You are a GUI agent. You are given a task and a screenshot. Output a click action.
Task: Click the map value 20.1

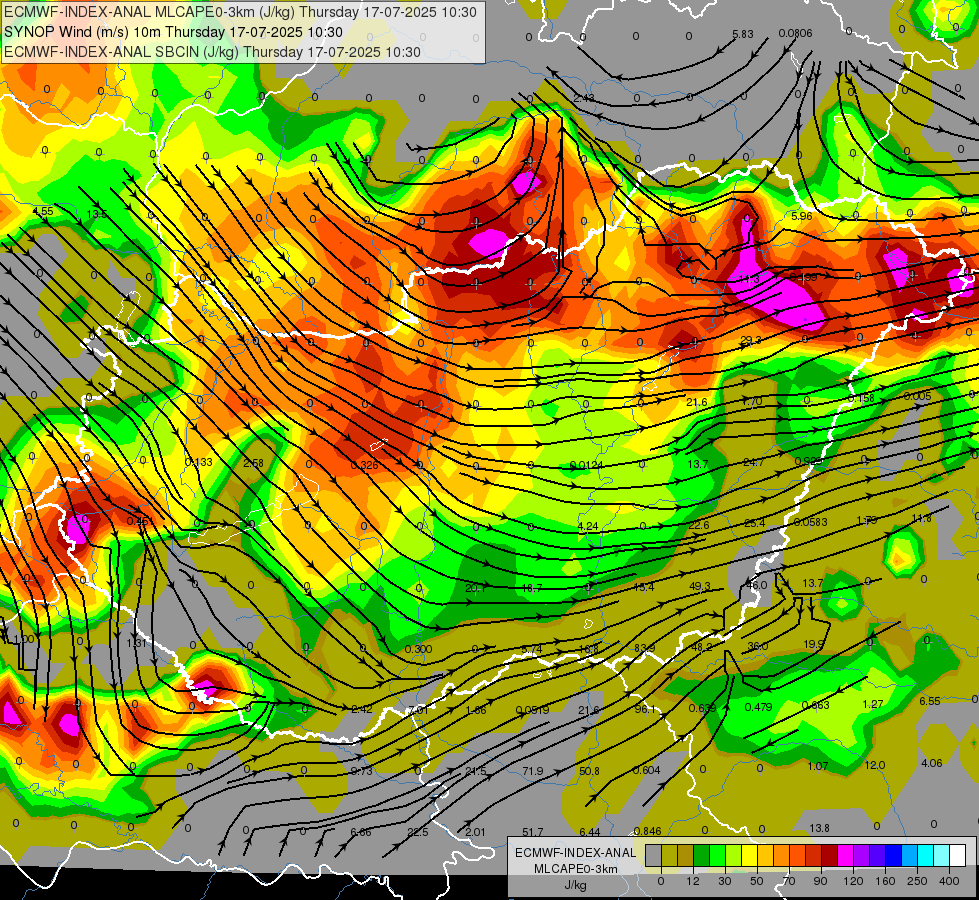475,588
